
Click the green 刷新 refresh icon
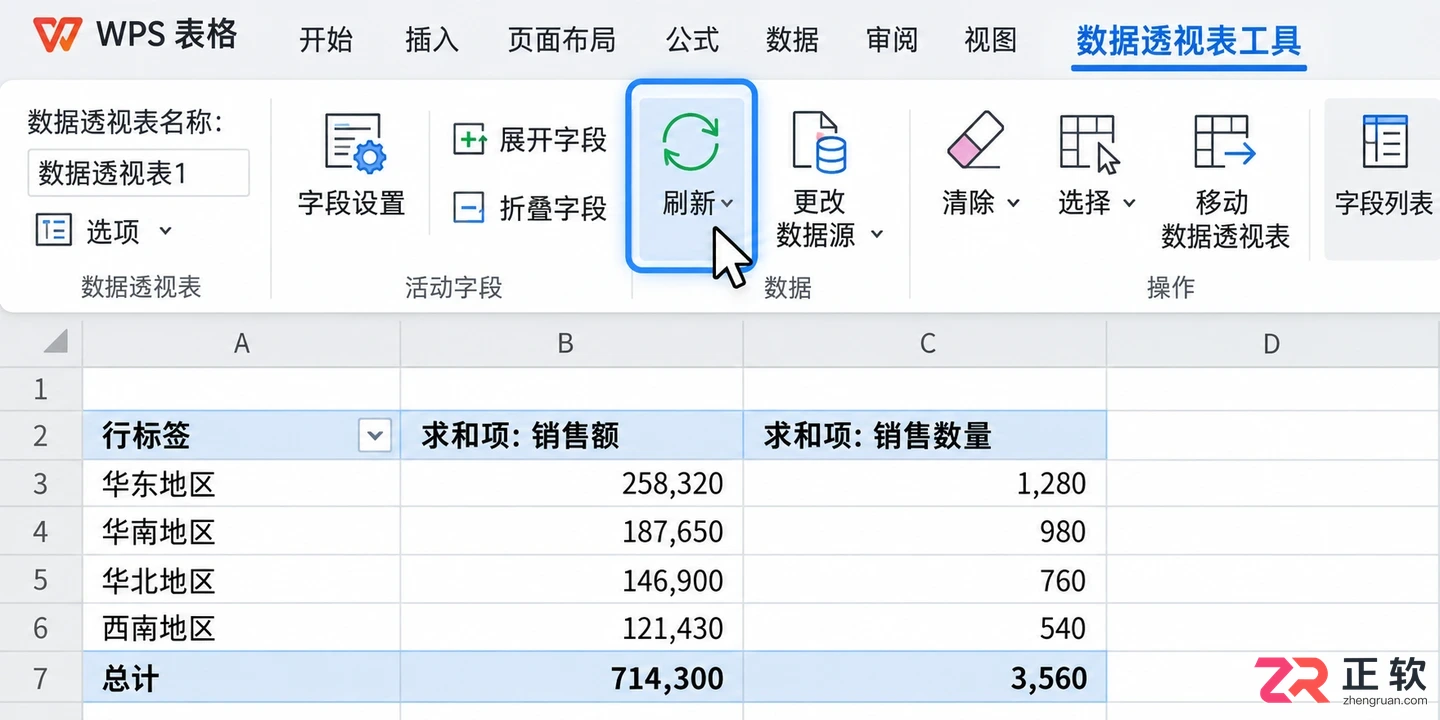(x=691, y=142)
